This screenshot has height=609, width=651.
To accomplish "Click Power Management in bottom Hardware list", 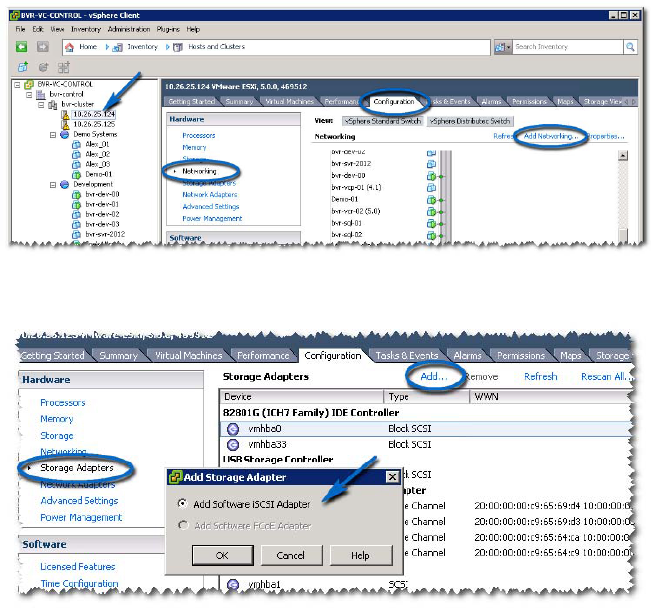I will [x=81, y=518].
